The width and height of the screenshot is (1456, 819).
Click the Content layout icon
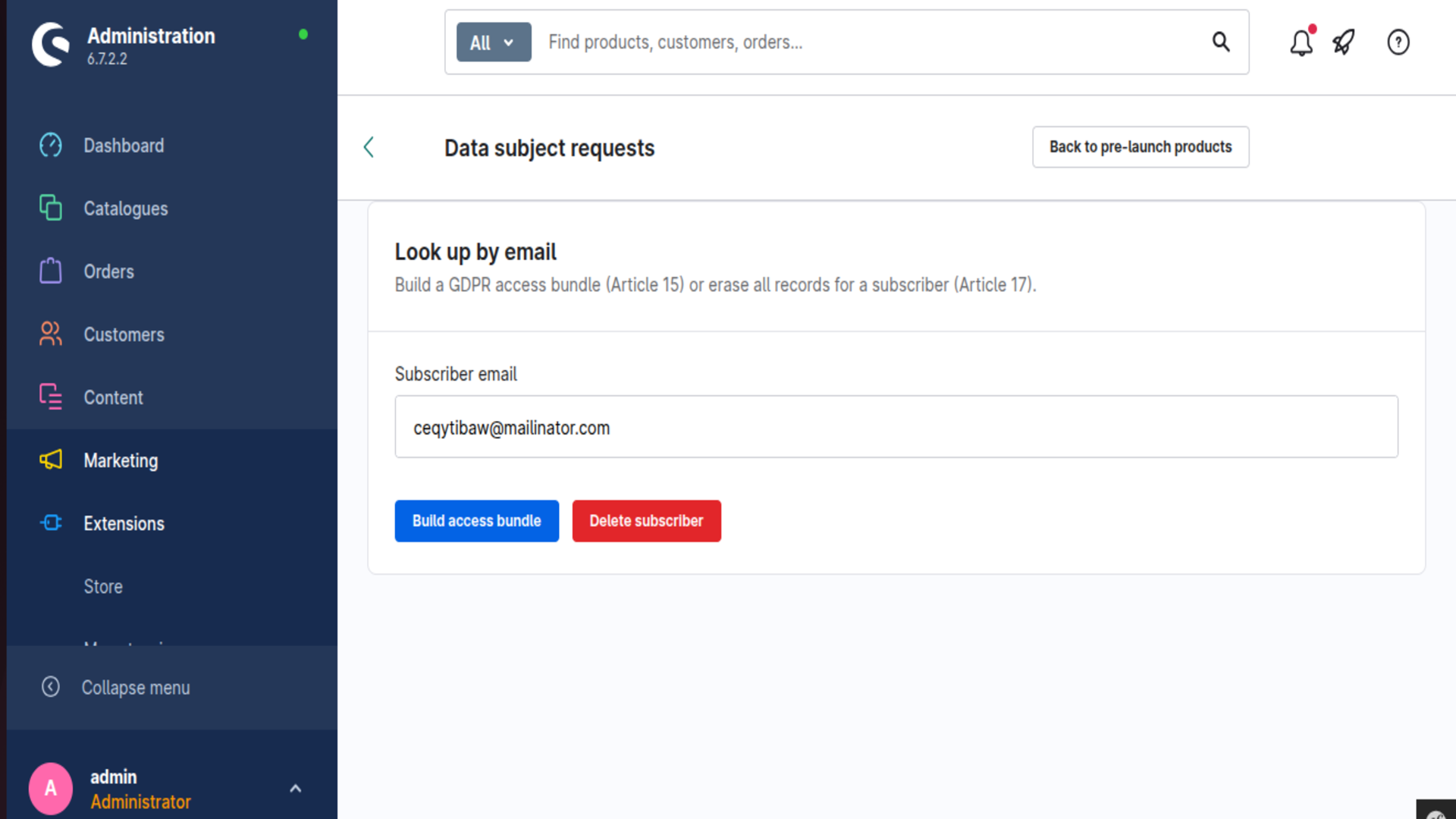tap(51, 397)
